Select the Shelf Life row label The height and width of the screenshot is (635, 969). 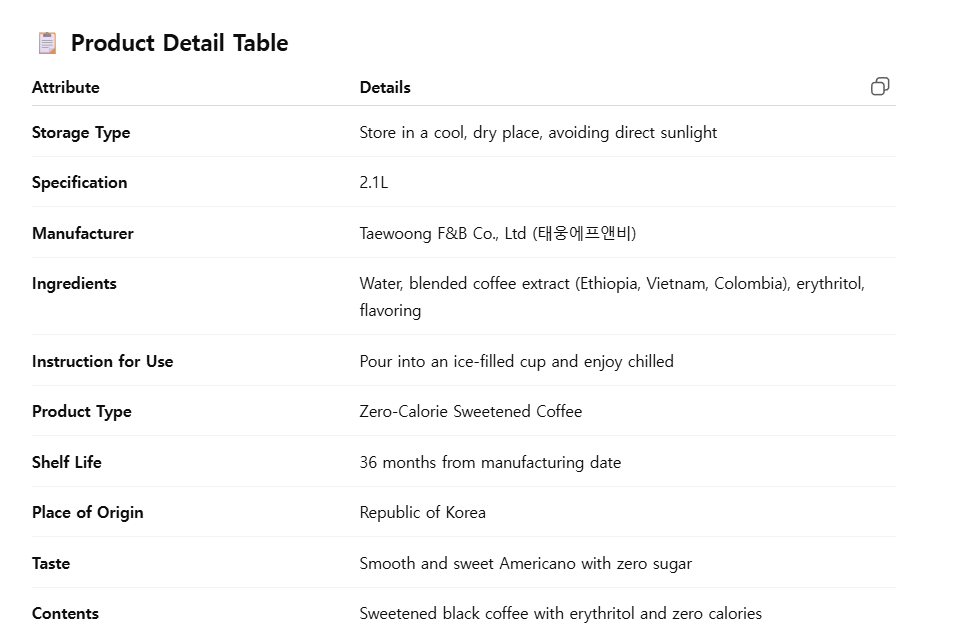(x=67, y=462)
